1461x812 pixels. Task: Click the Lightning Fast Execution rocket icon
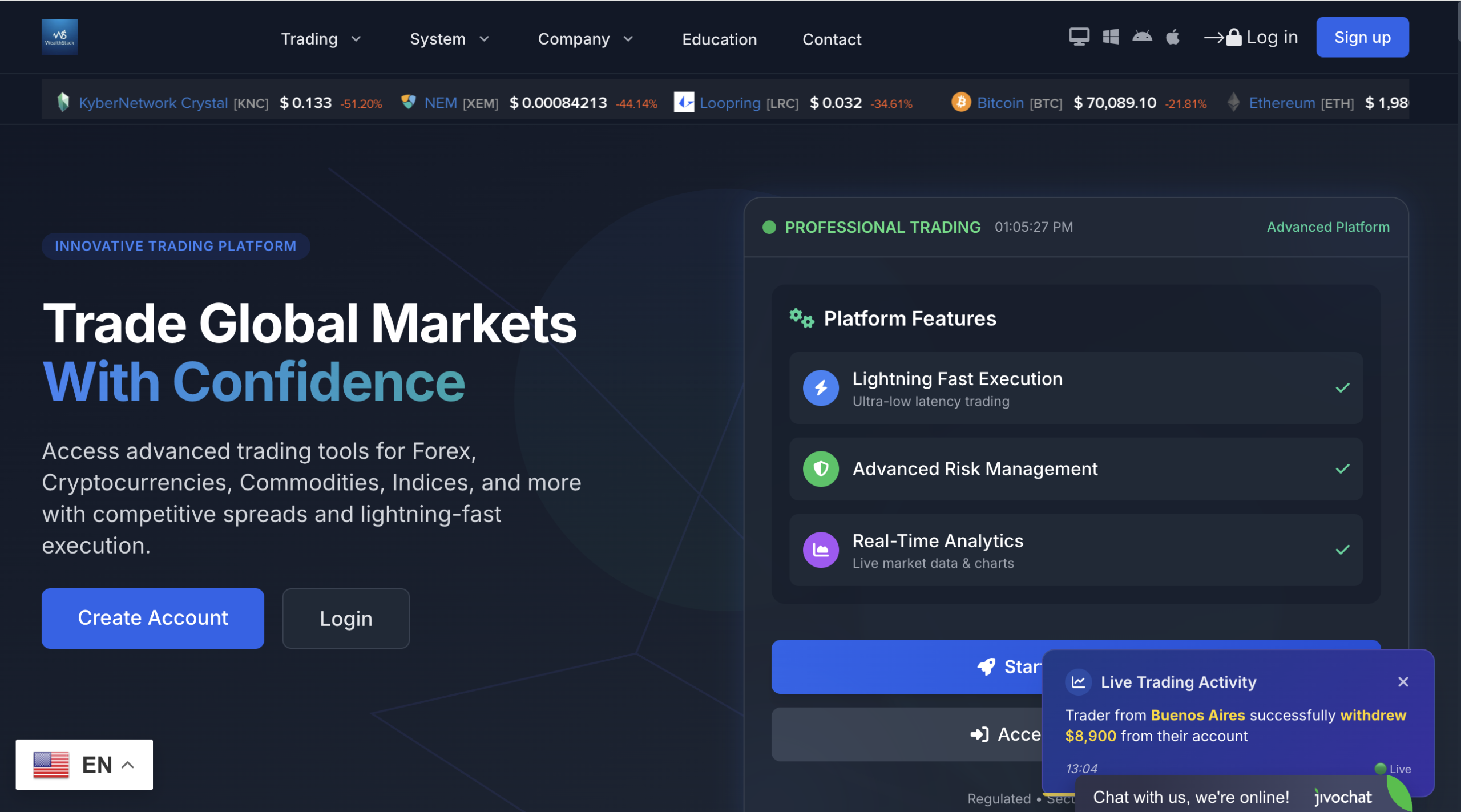tap(820, 388)
